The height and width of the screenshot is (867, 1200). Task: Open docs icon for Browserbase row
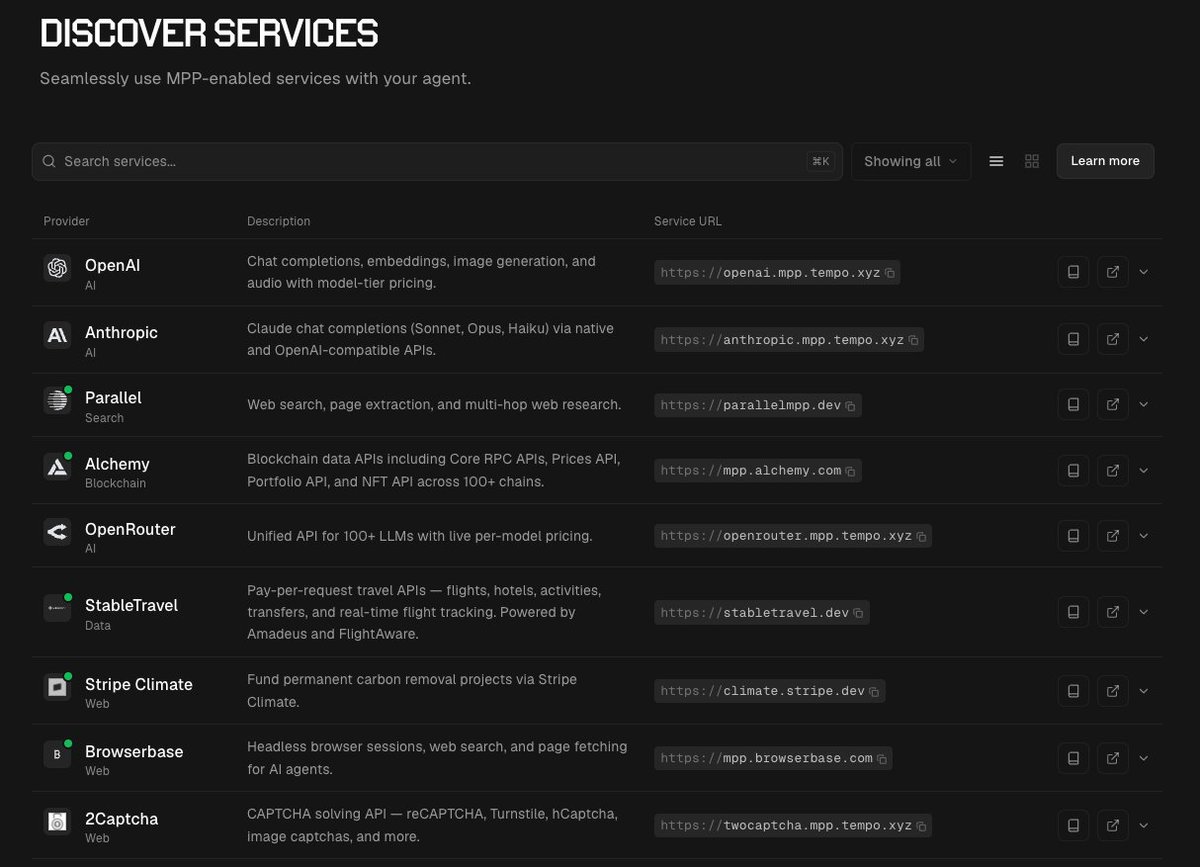pos(1073,758)
